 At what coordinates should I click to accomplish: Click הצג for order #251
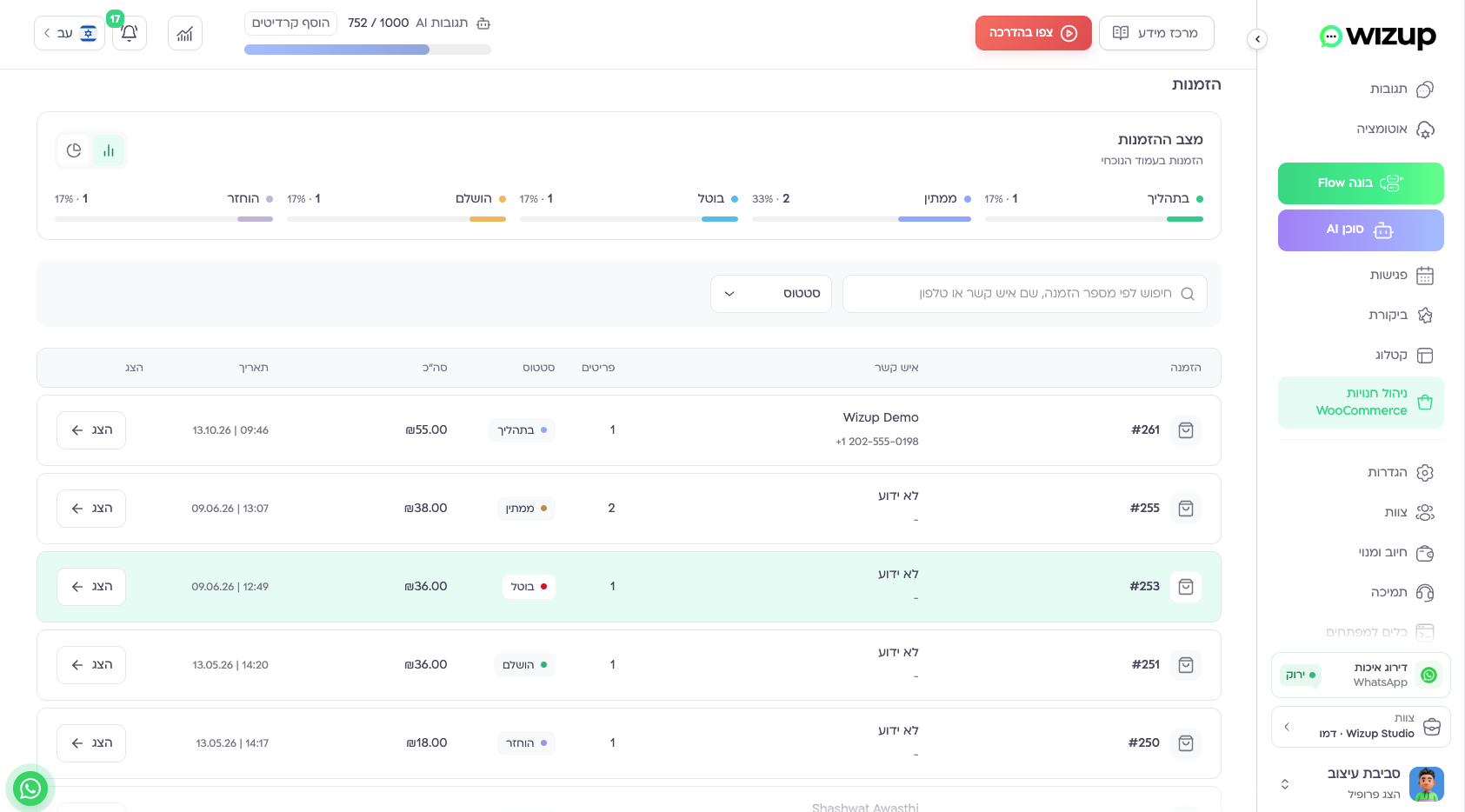(x=91, y=665)
